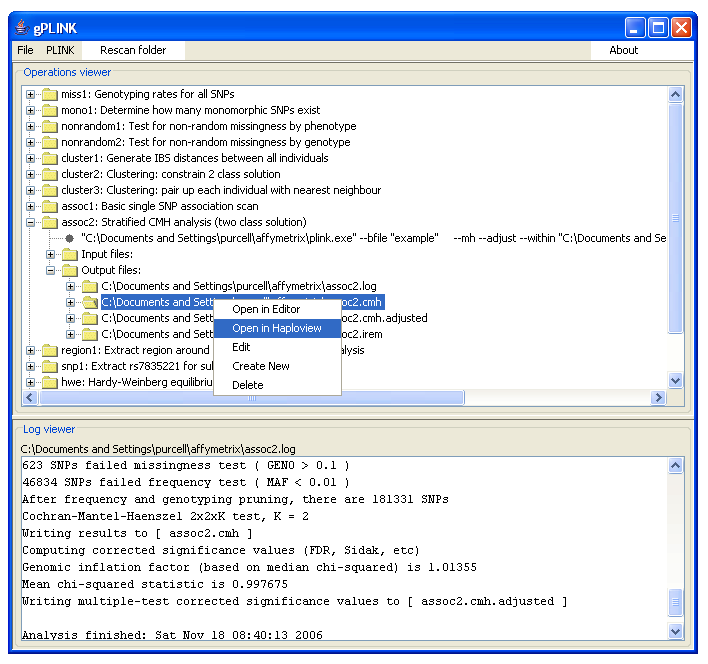Expand the assoc2.cmh.adjusted output file node
Screen dimensions: 708x664
click(x=70, y=319)
